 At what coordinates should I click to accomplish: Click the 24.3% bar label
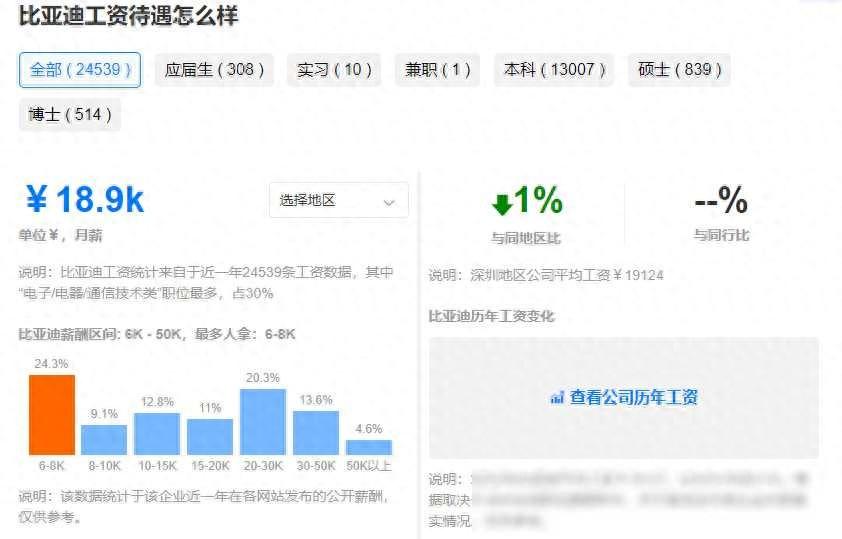pos(51,364)
